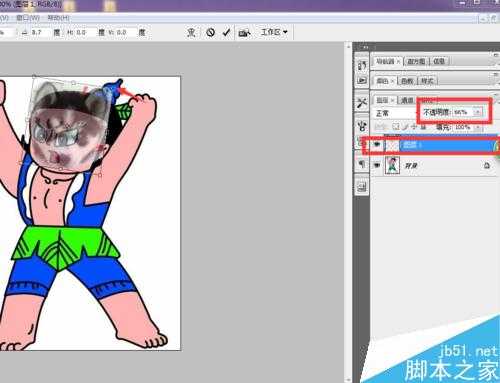
Task: Switch to warp mode icon in the options bar
Action: (x=191, y=32)
